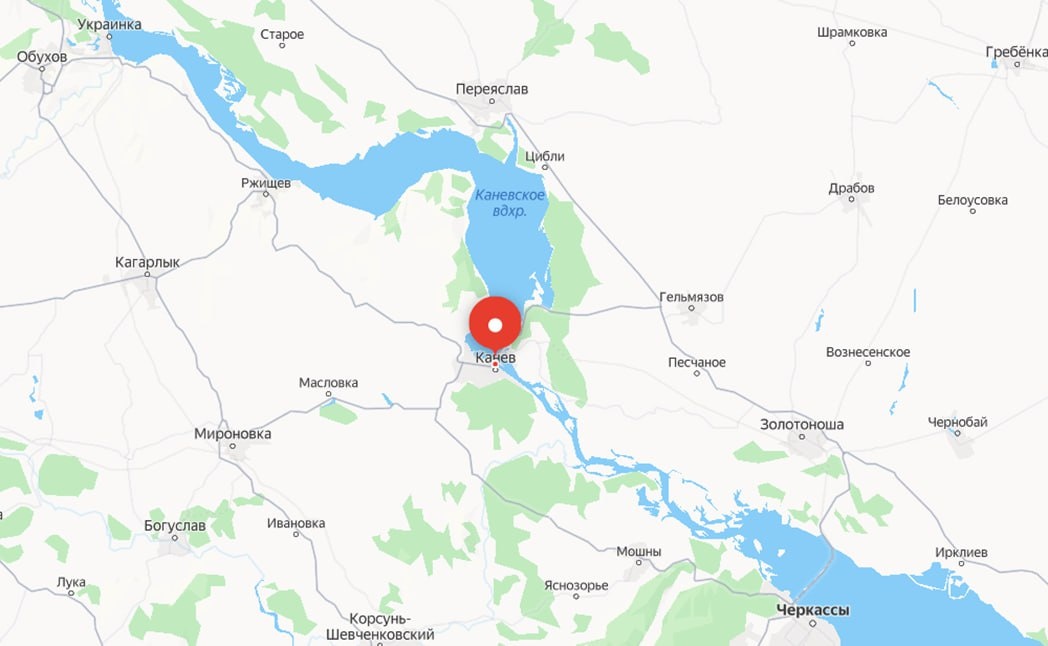This screenshot has height=646, width=1048.
Task: Click the Переяслав town label
Action: tap(491, 89)
